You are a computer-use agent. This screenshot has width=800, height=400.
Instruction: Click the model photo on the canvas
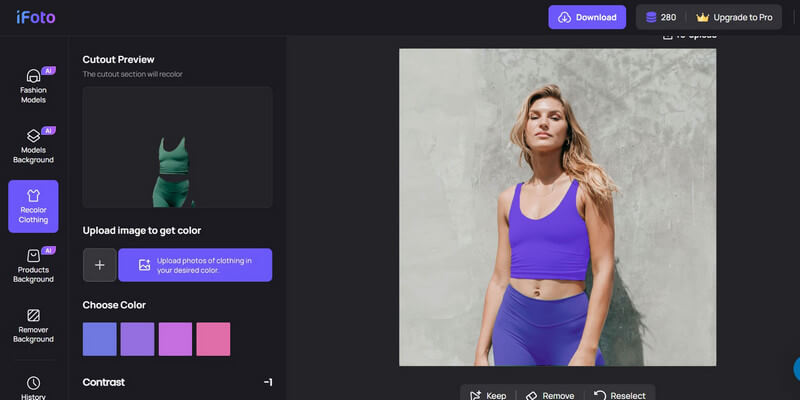[x=557, y=207]
